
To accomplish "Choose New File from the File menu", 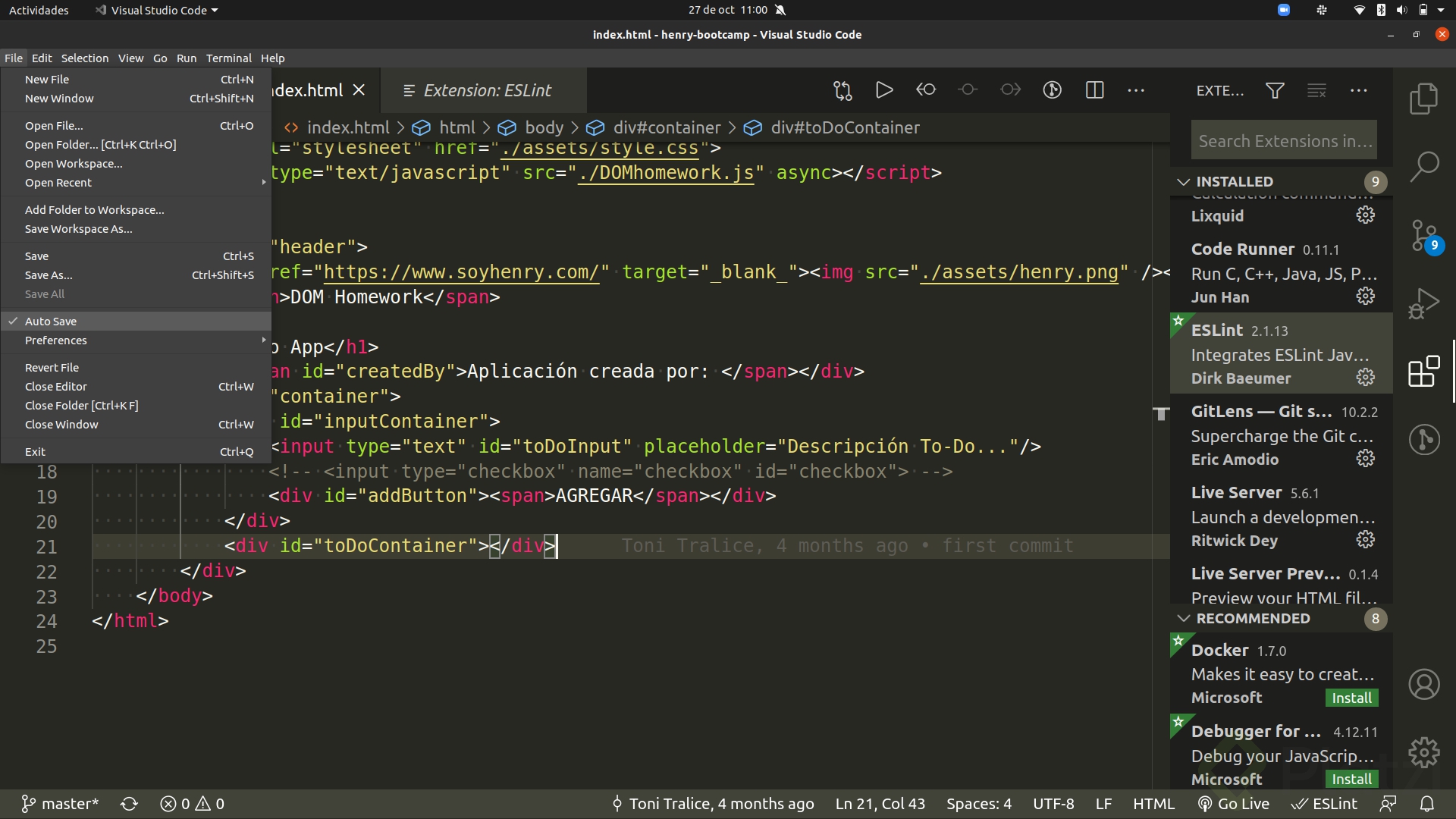I will [x=136, y=80].
